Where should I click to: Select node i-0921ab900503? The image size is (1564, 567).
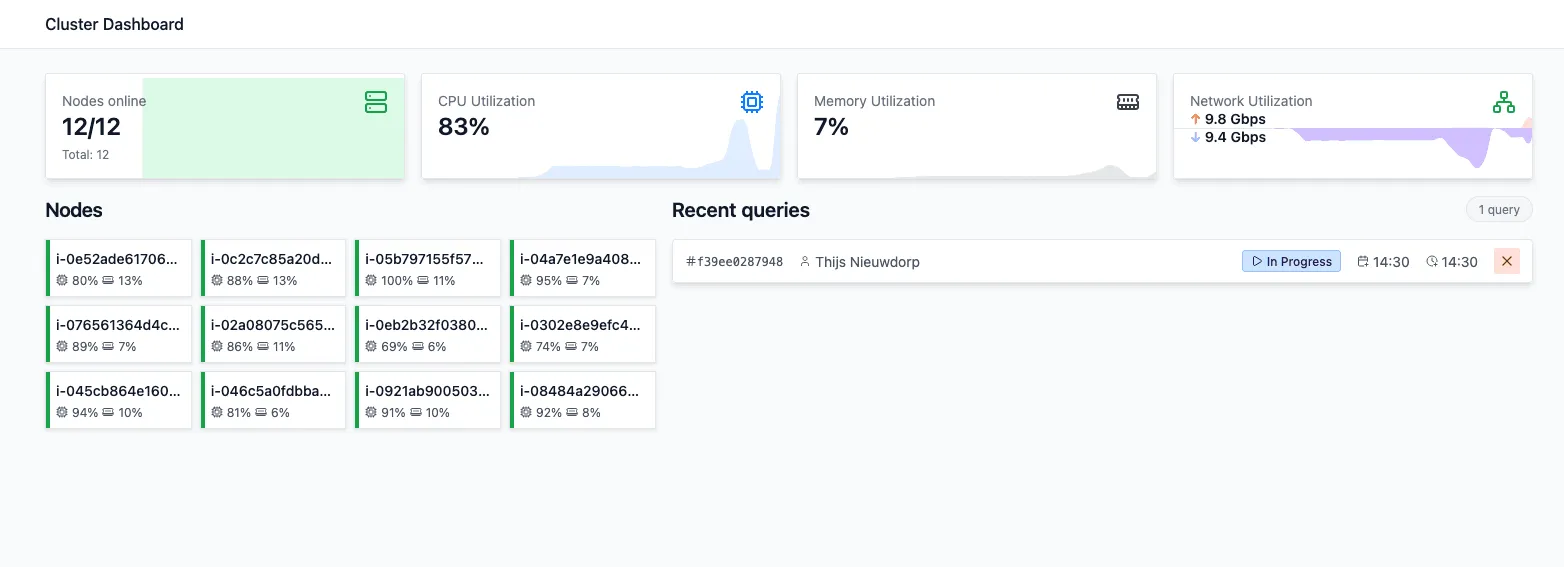[x=428, y=400]
